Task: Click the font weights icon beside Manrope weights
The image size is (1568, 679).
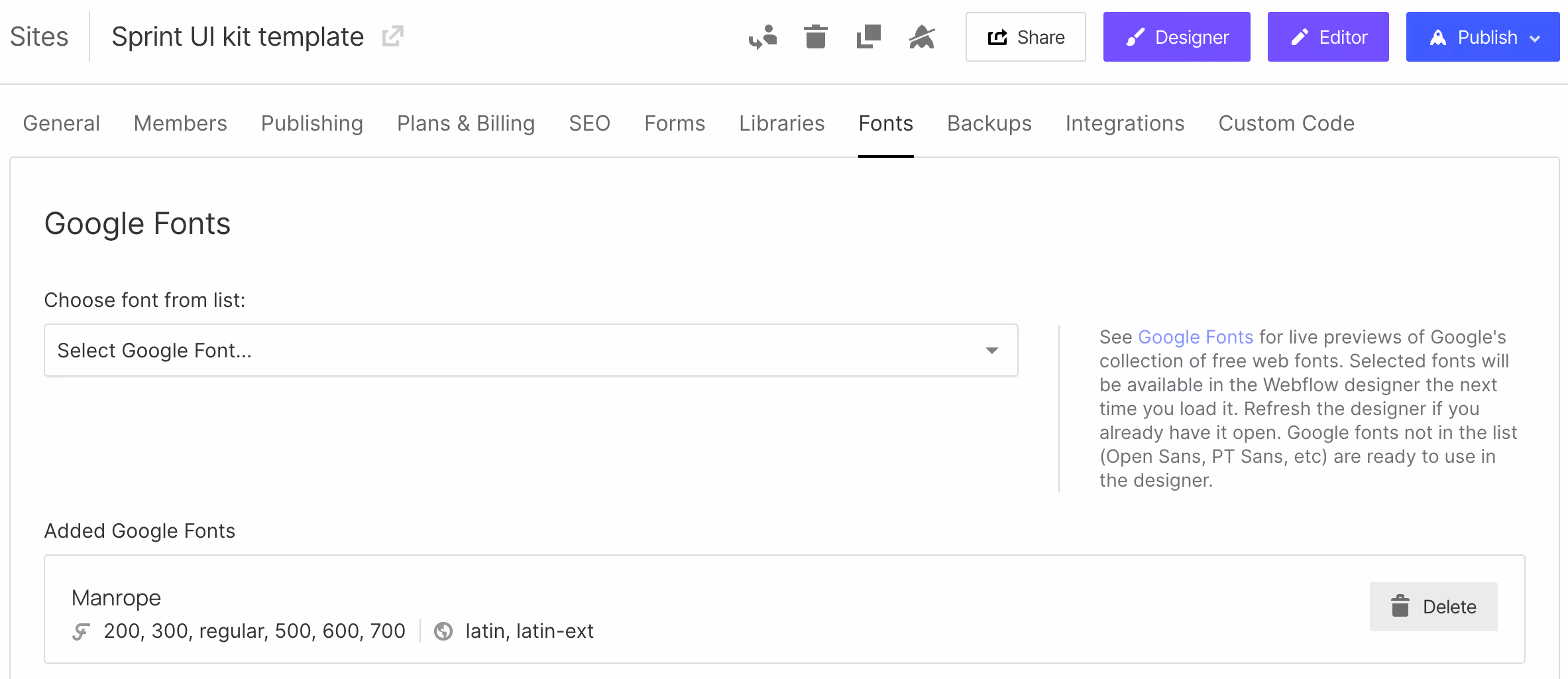Action: pos(81,631)
